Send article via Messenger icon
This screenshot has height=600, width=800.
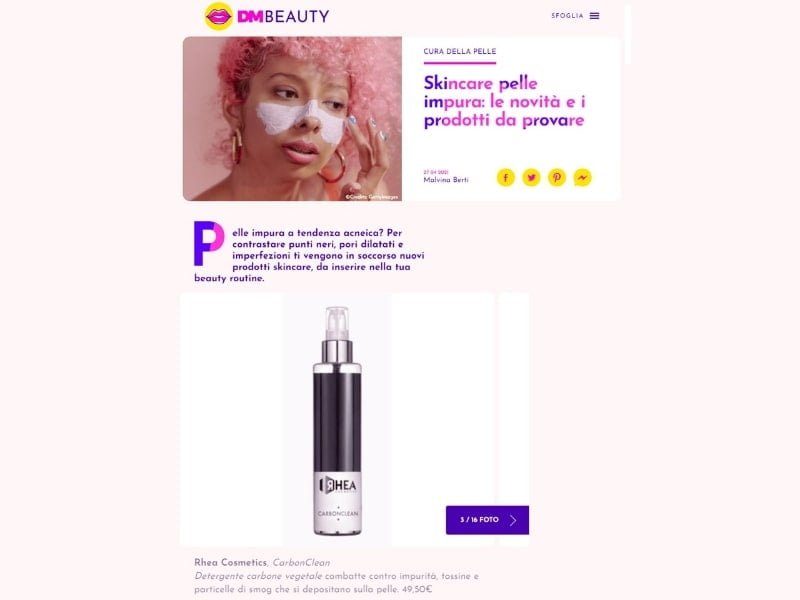point(583,178)
